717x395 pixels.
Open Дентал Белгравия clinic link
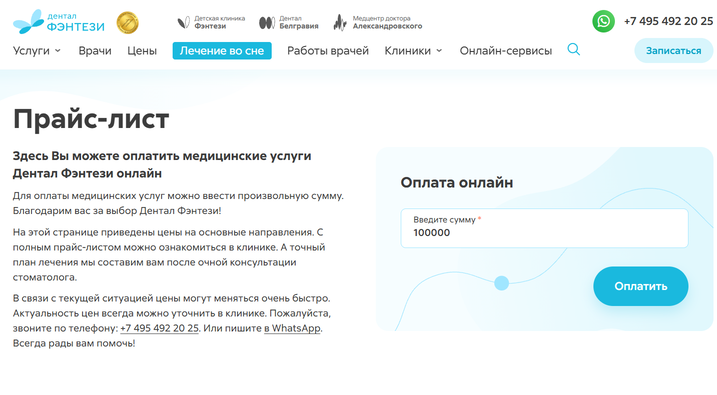point(289,22)
